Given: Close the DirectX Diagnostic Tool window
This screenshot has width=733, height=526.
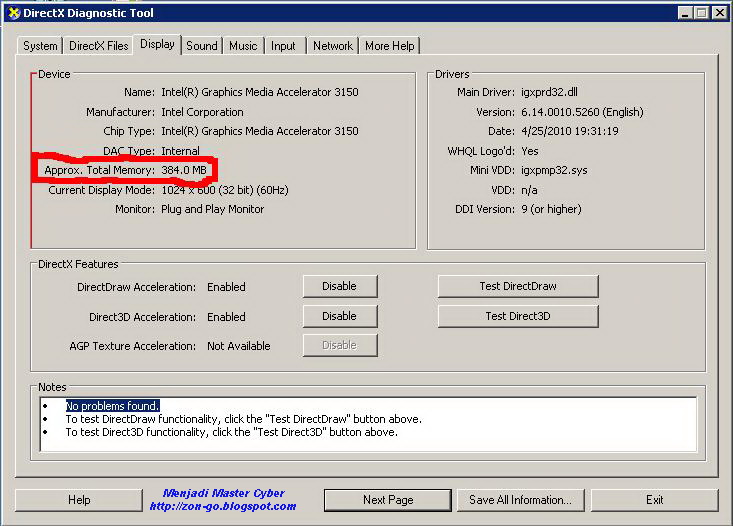Looking at the screenshot, I should click(x=719, y=13).
